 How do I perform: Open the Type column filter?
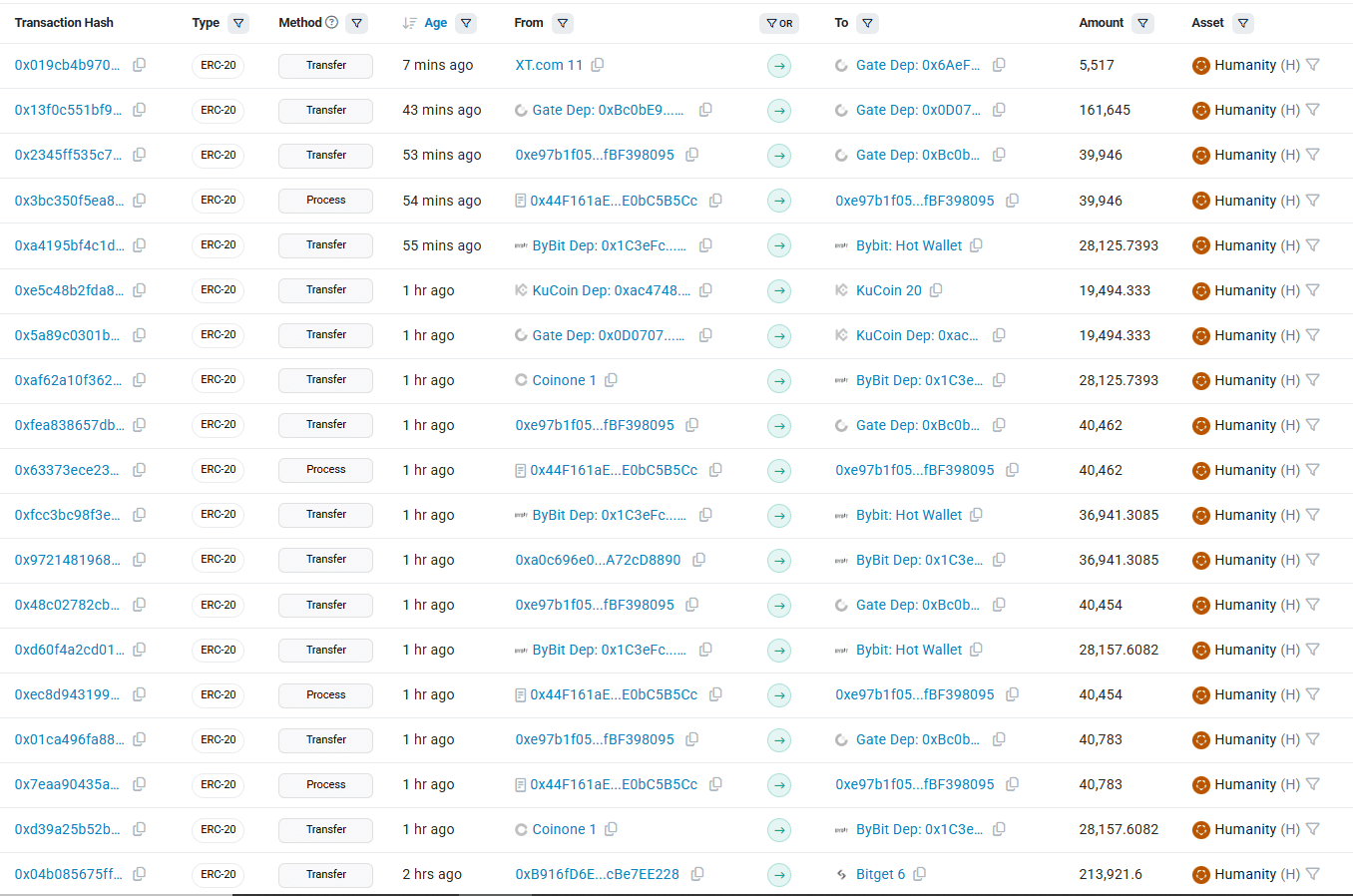coord(238,23)
